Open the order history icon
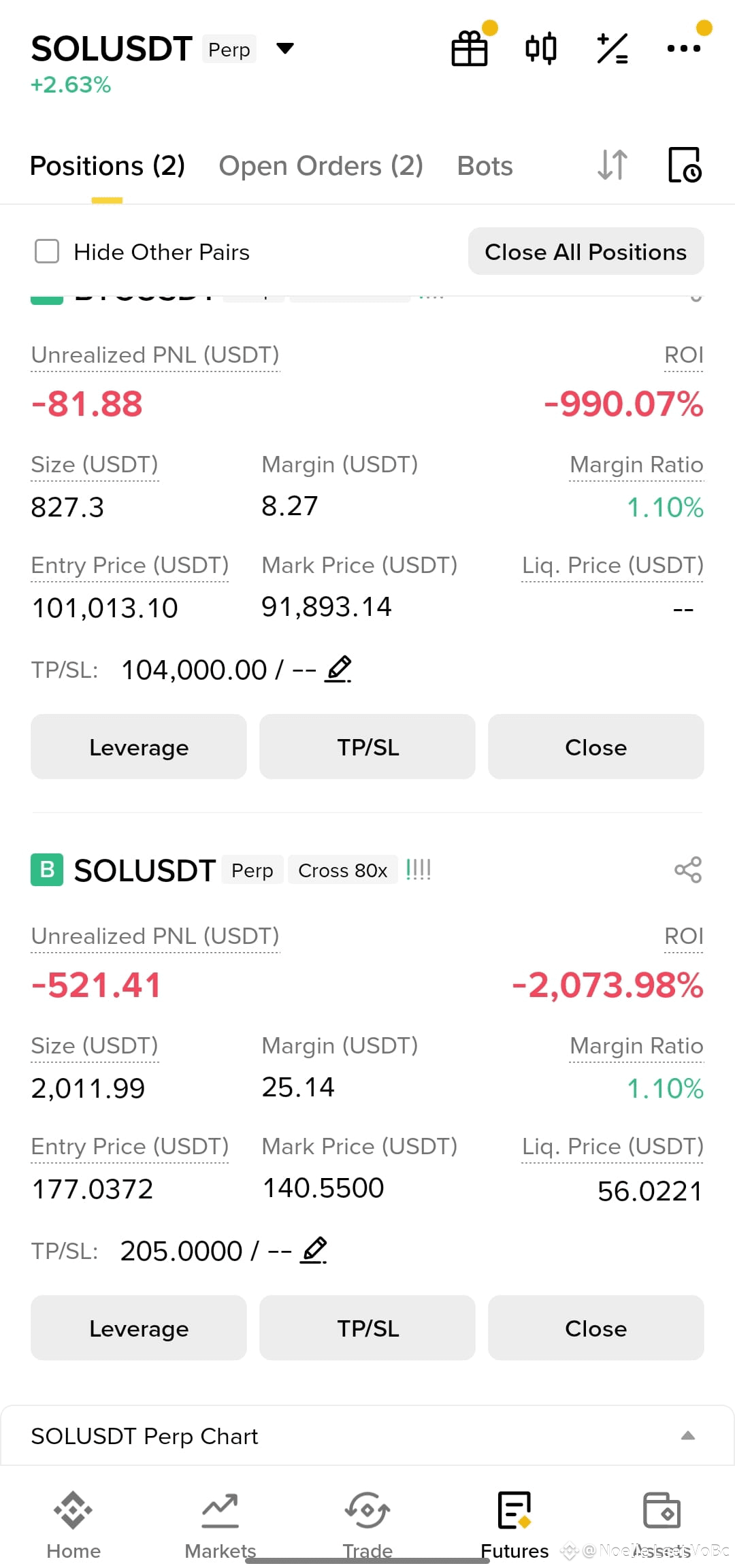Image resolution: width=735 pixels, height=1568 pixels. 685,165
